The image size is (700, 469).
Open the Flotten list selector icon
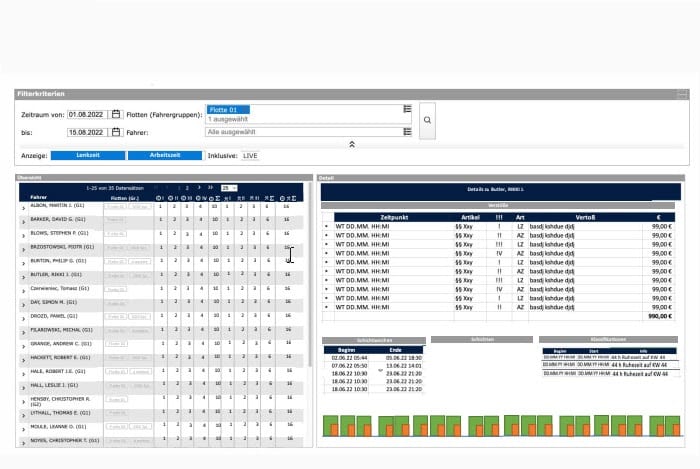click(x=407, y=109)
